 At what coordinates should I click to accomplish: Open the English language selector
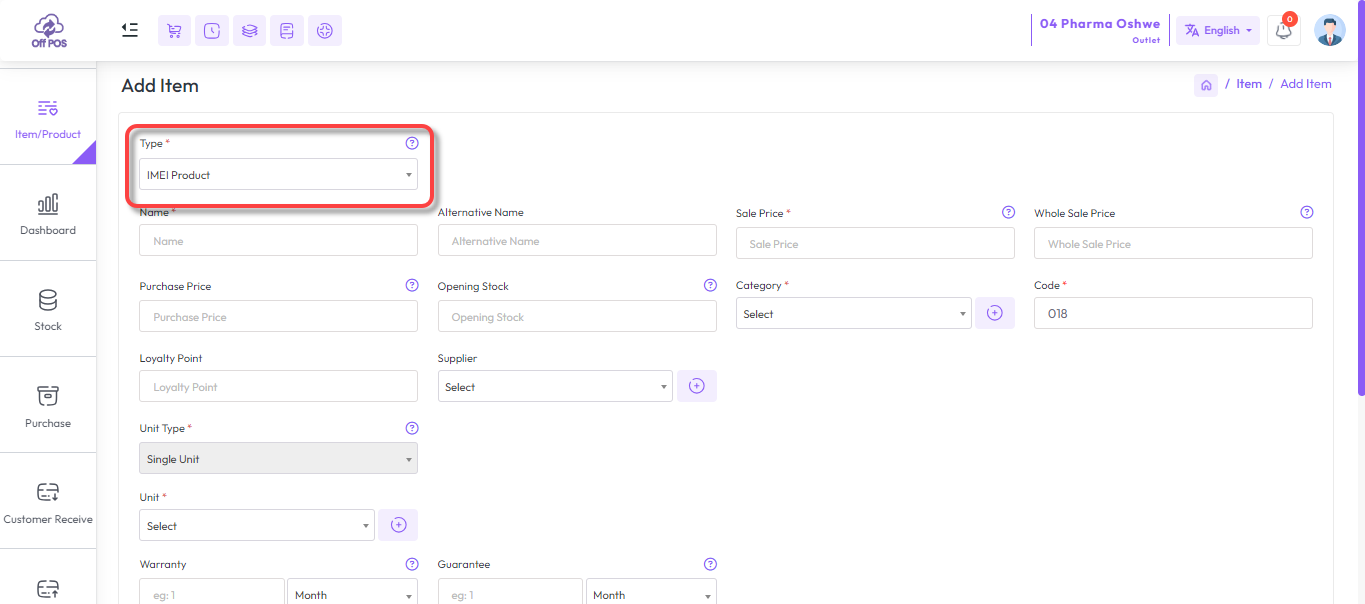[1217, 31]
